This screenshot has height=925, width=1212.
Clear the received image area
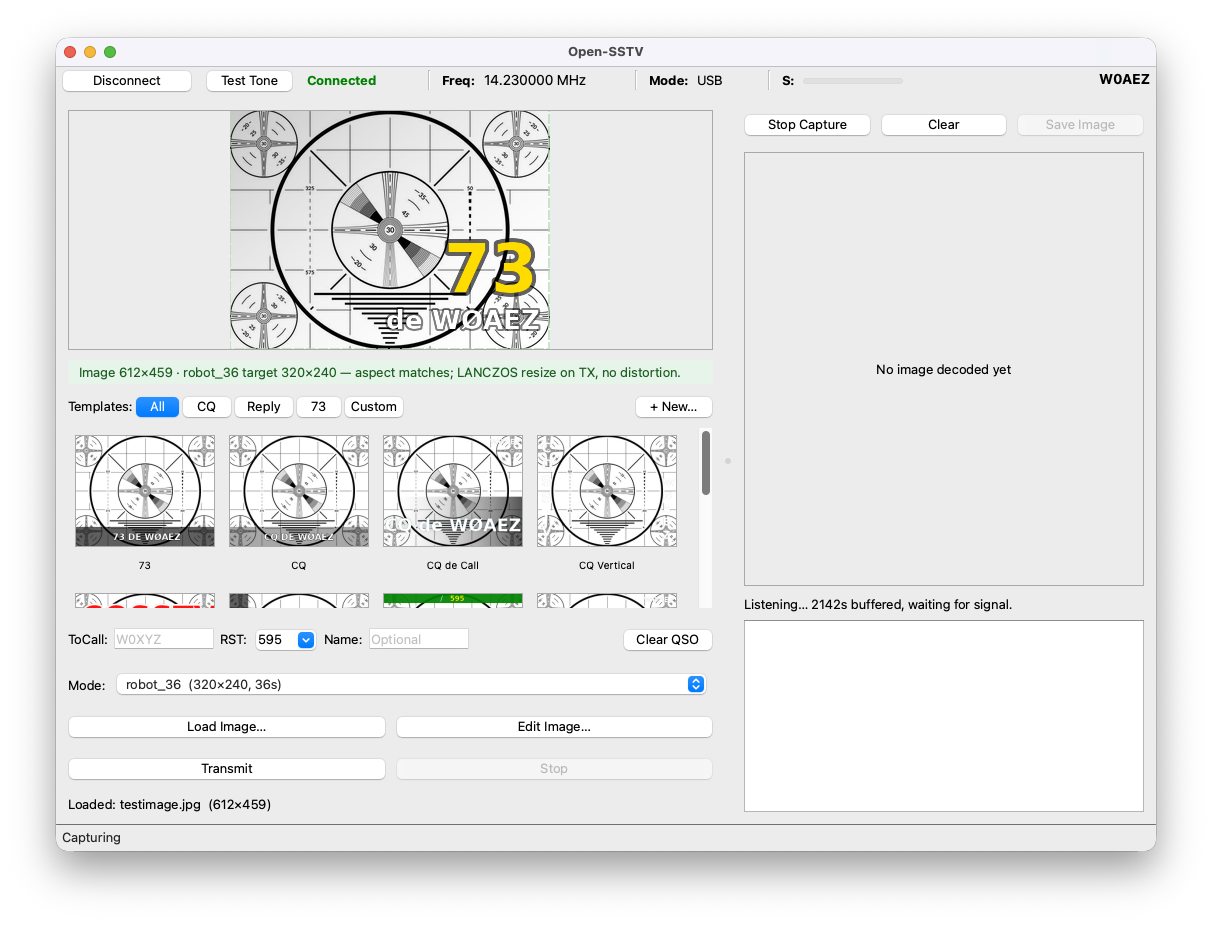pos(943,125)
